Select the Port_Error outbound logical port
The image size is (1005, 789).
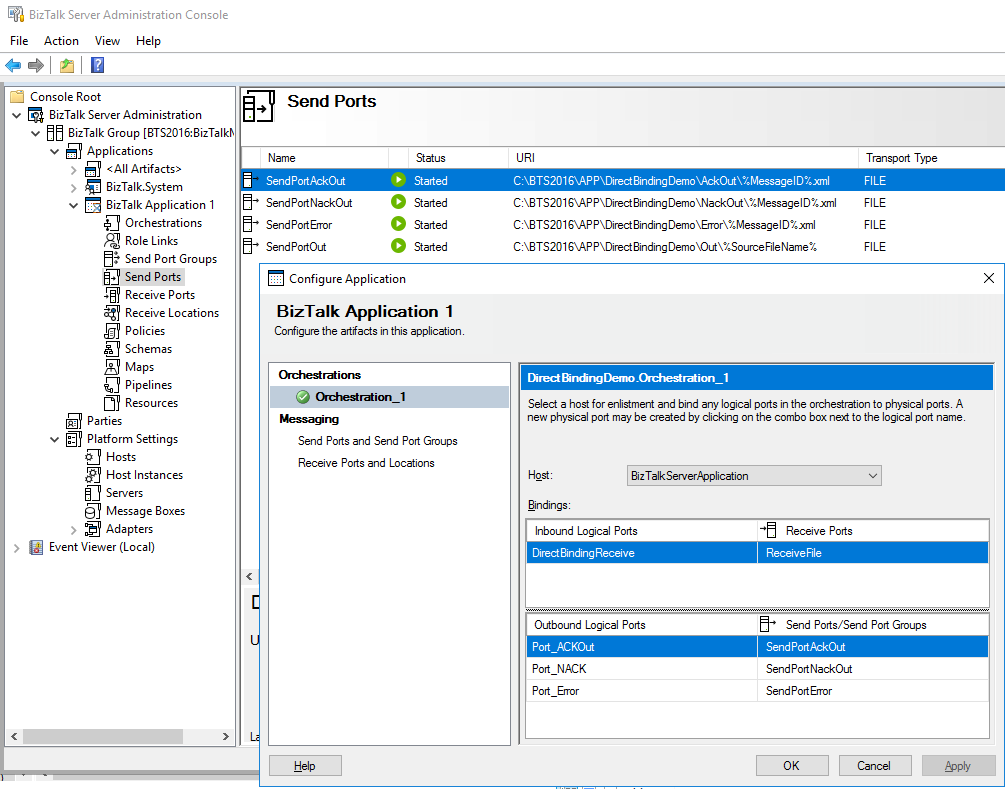[x=642, y=691]
